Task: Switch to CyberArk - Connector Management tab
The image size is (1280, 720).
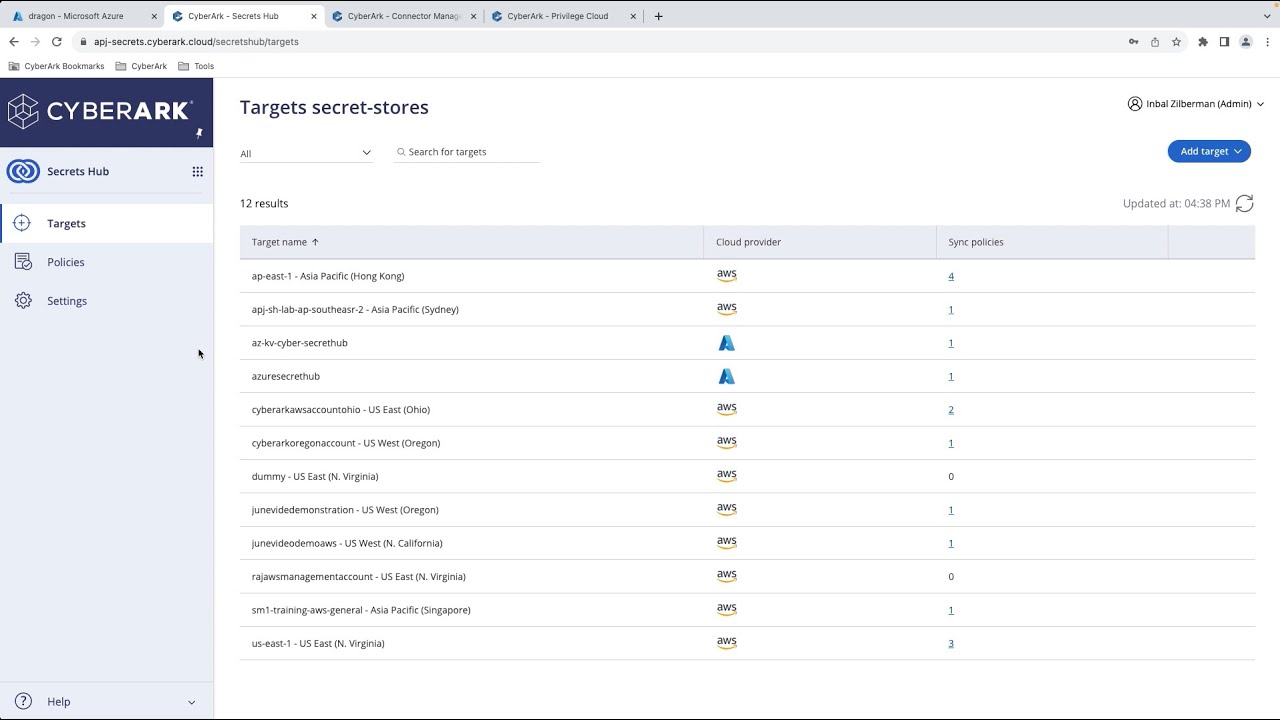Action: tap(404, 16)
